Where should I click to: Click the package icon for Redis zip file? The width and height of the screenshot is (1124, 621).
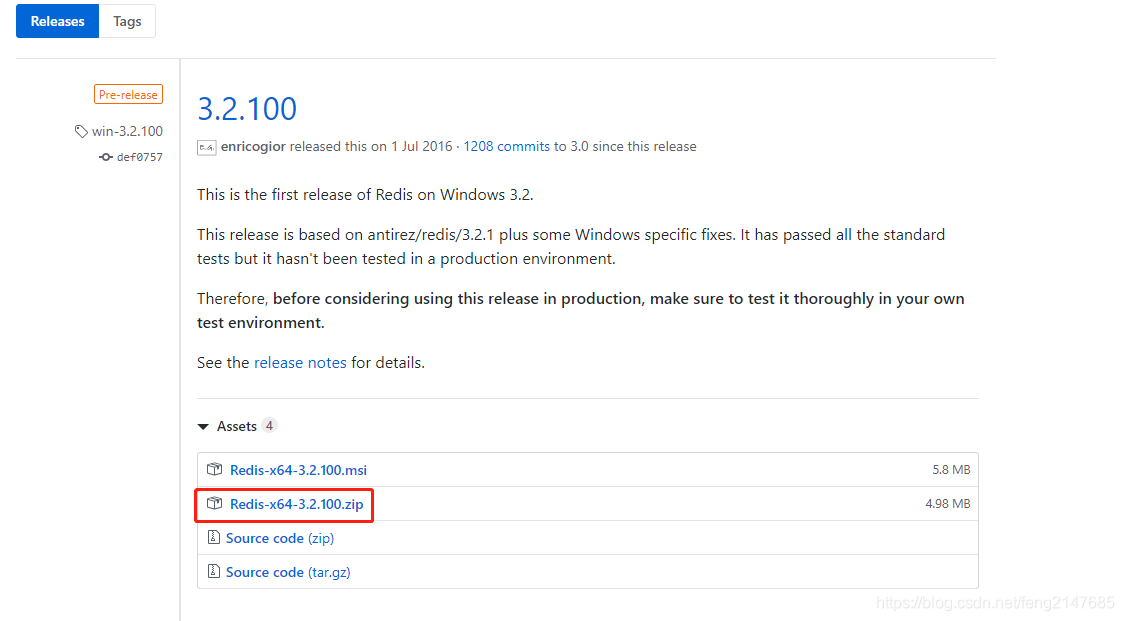(214, 503)
